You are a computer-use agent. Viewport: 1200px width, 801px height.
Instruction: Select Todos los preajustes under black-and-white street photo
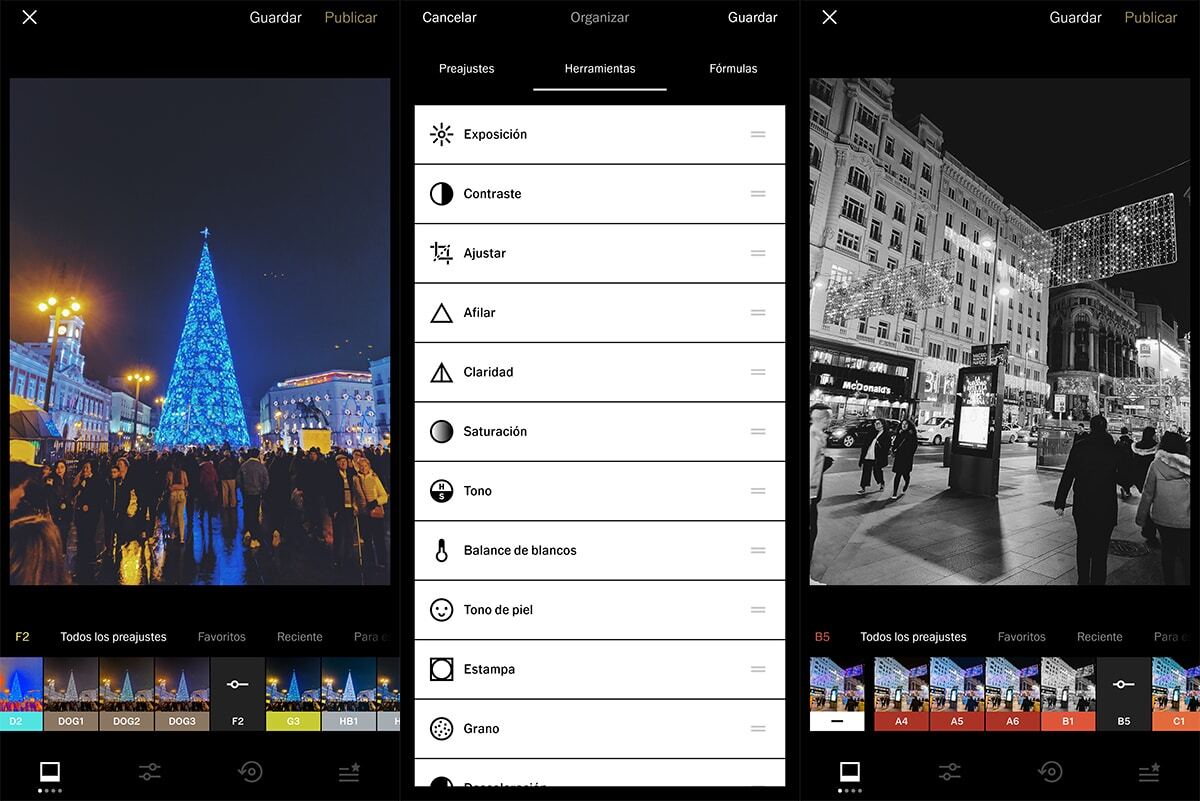[x=913, y=637]
